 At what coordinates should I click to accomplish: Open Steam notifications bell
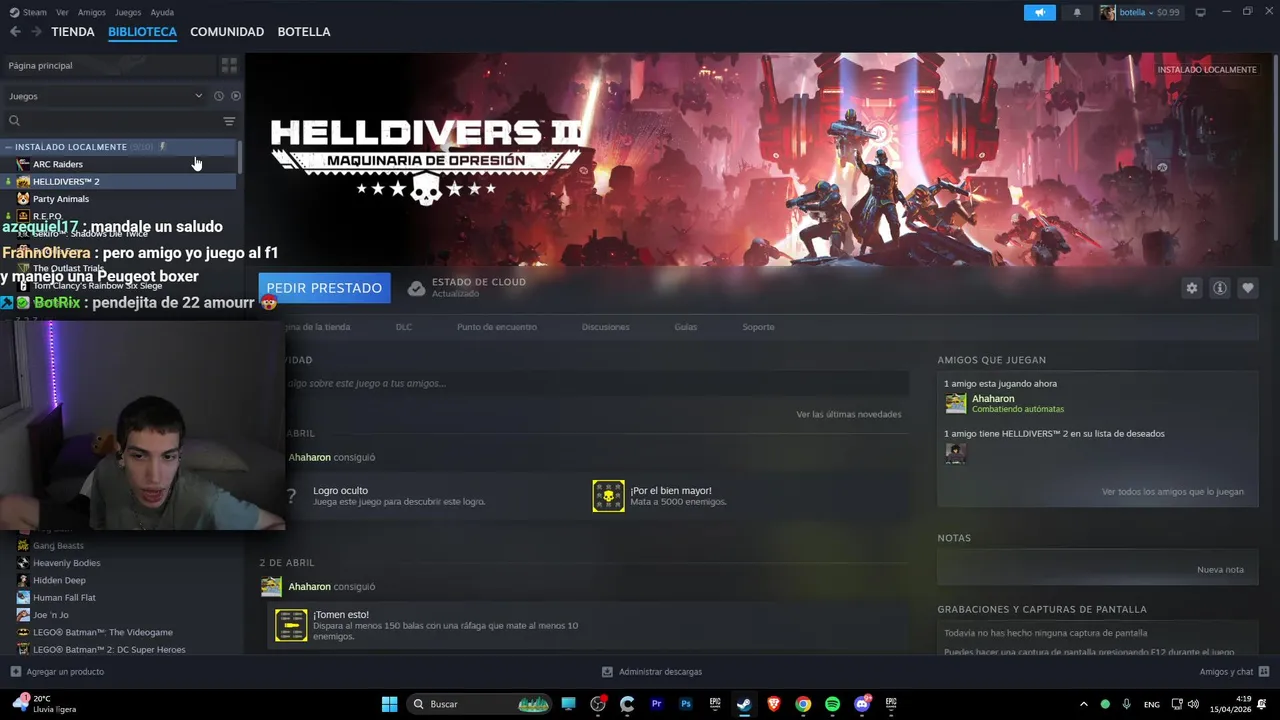coord(1077,12)
